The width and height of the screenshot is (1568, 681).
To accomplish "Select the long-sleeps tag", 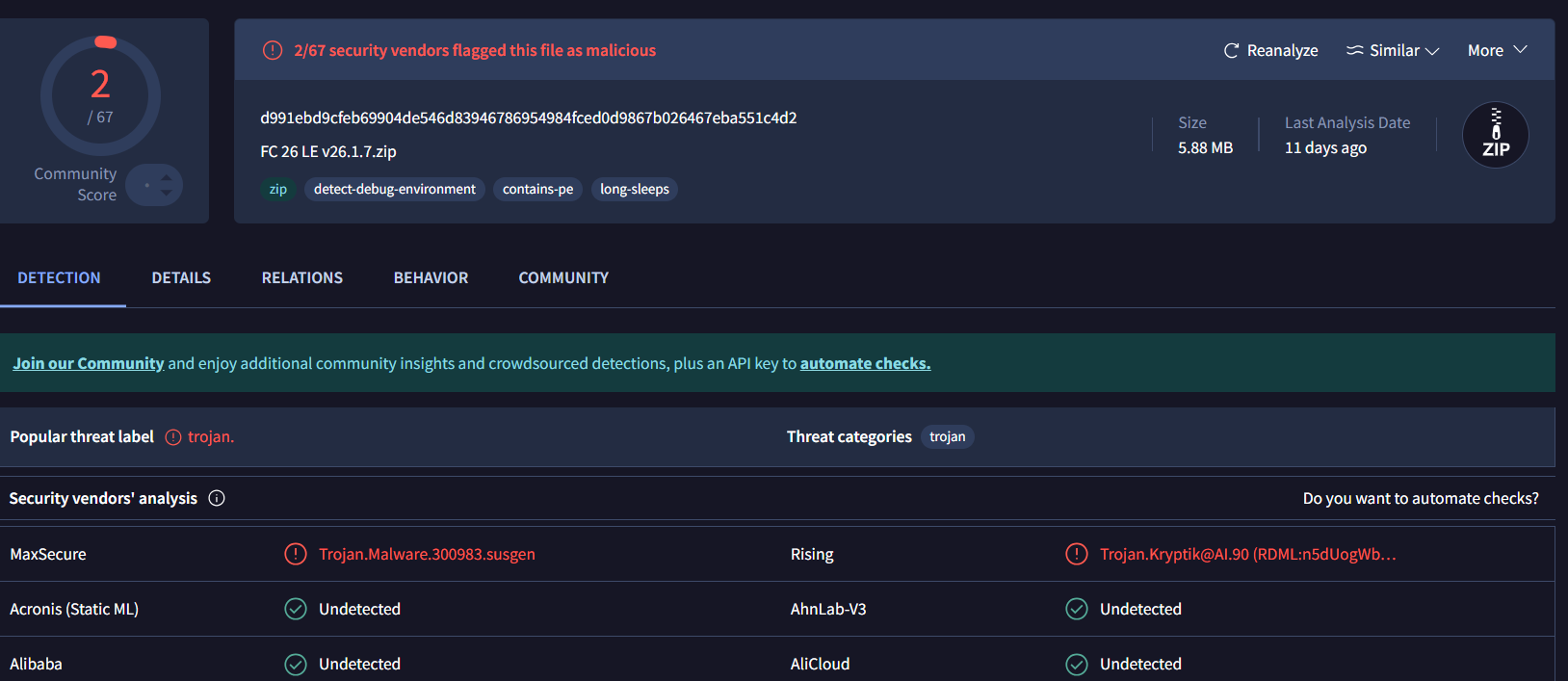I will 635,190.
